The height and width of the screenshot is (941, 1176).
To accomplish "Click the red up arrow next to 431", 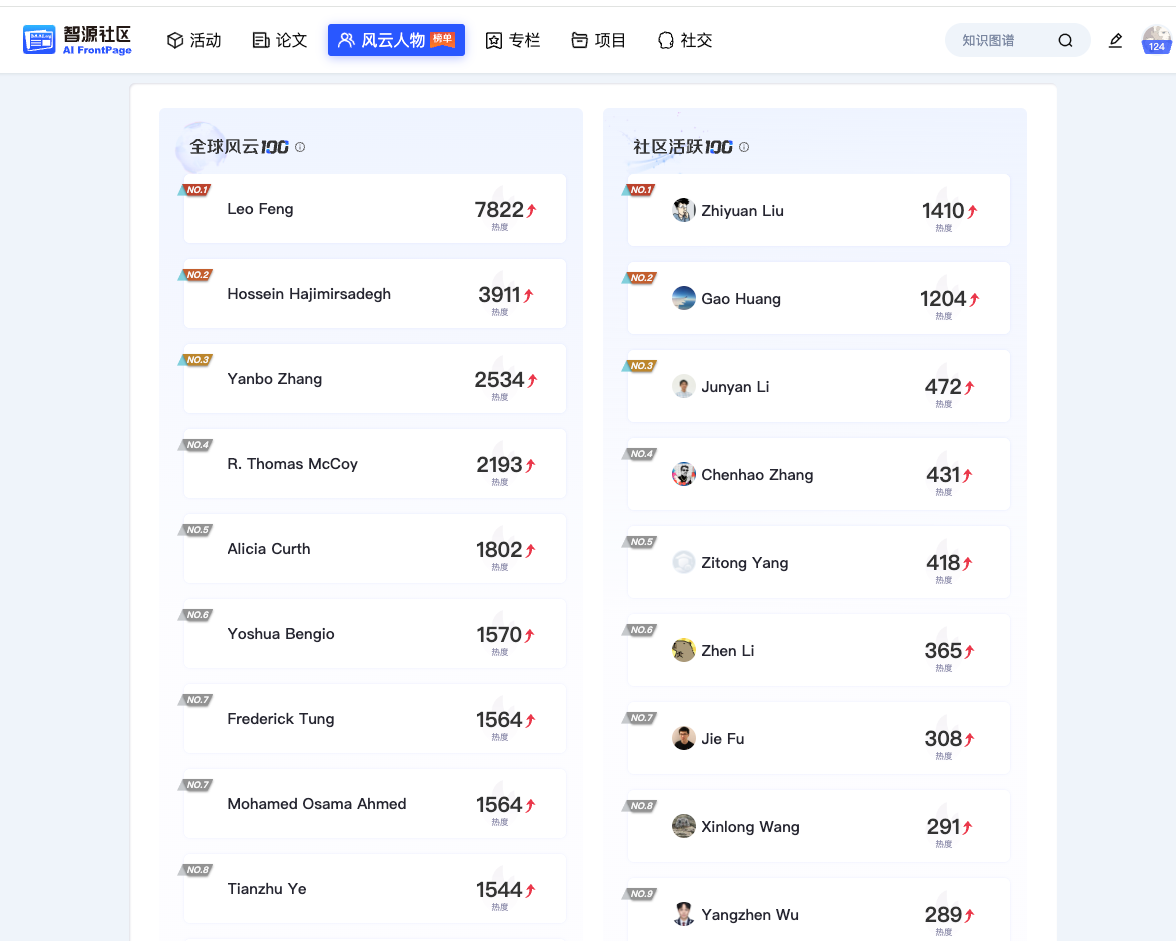I will click(968, 475).
